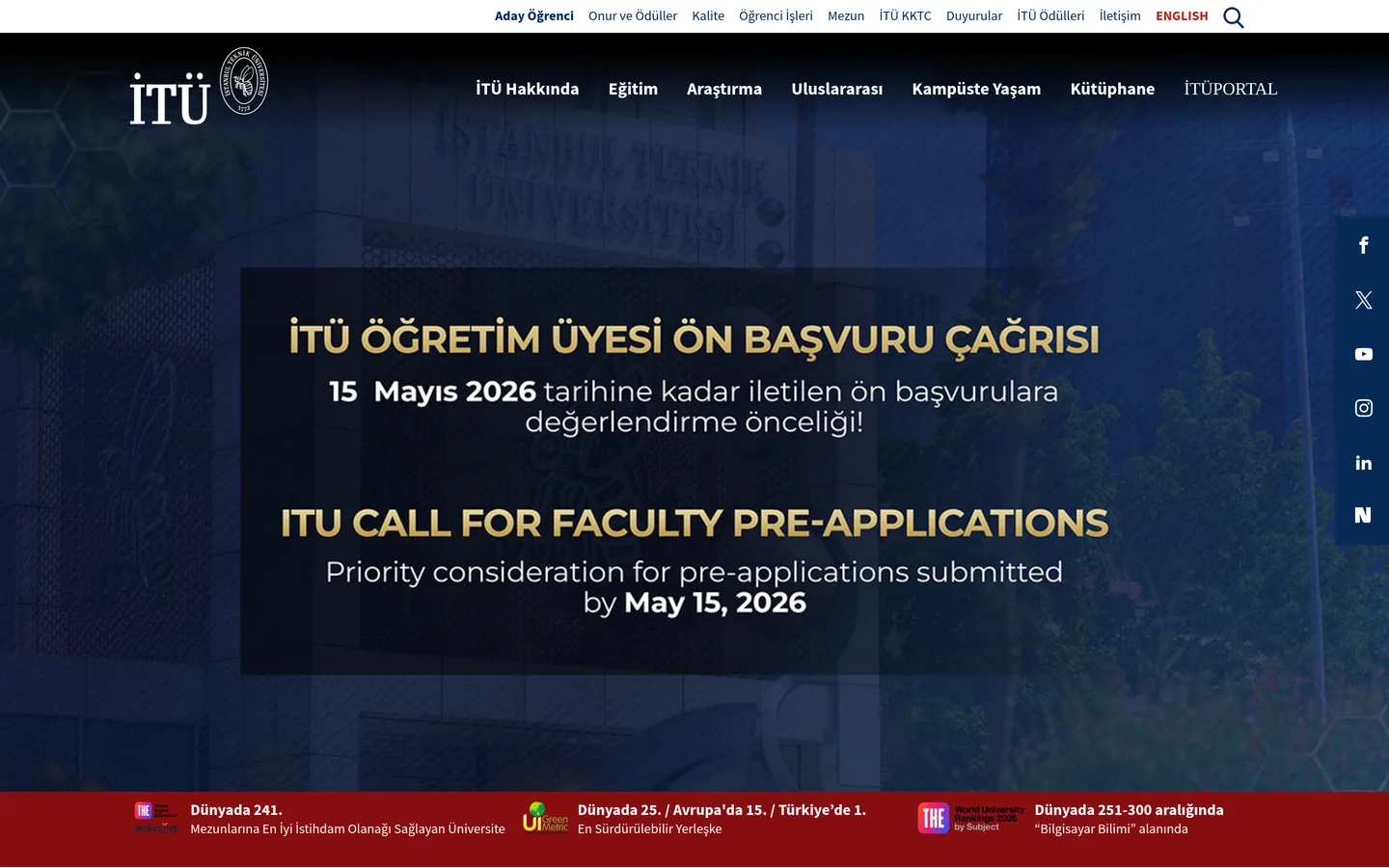Open the İTÜ Hakkında menu
Image resolution: width=1389 pixels, height=868 pixels.
(x=527, y=89)
